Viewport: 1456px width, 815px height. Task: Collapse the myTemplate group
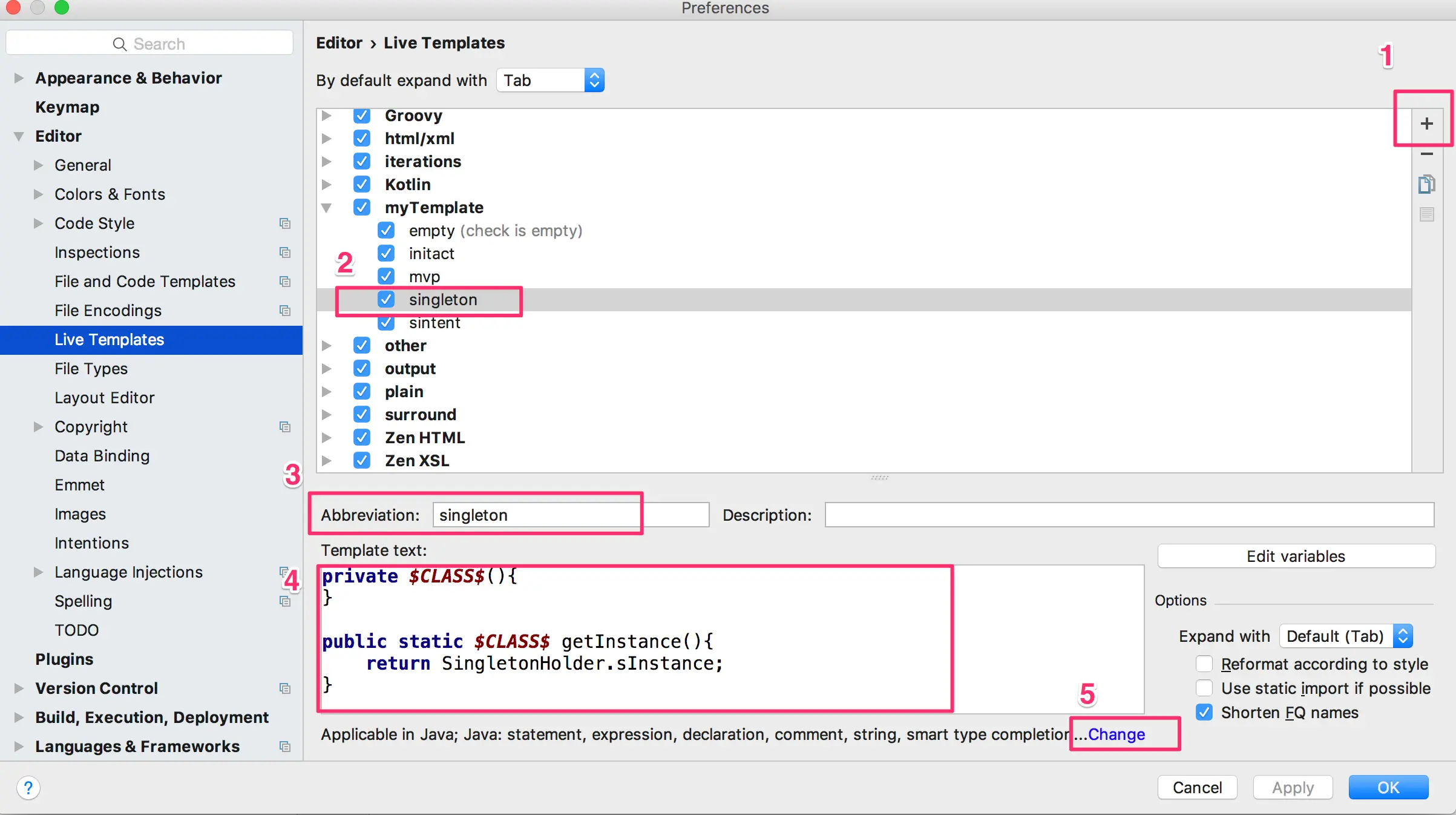326,208
